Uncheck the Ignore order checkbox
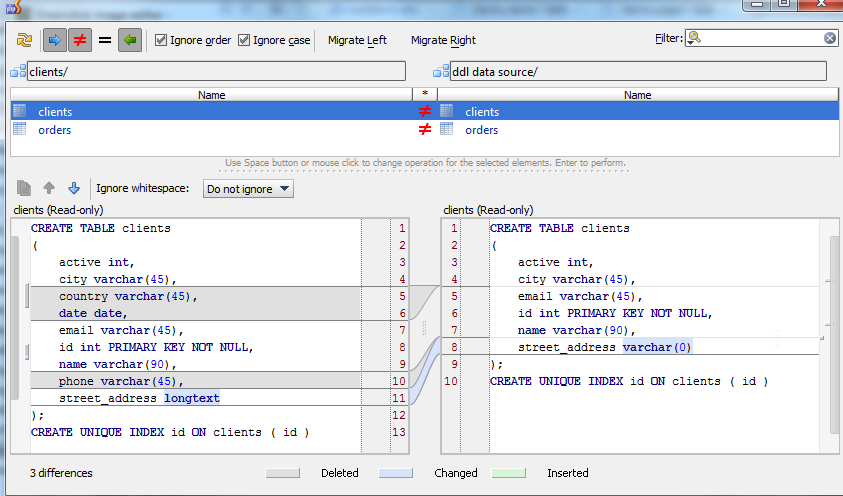The width and height of the screenshot is (843, 496). click(161, 40)
